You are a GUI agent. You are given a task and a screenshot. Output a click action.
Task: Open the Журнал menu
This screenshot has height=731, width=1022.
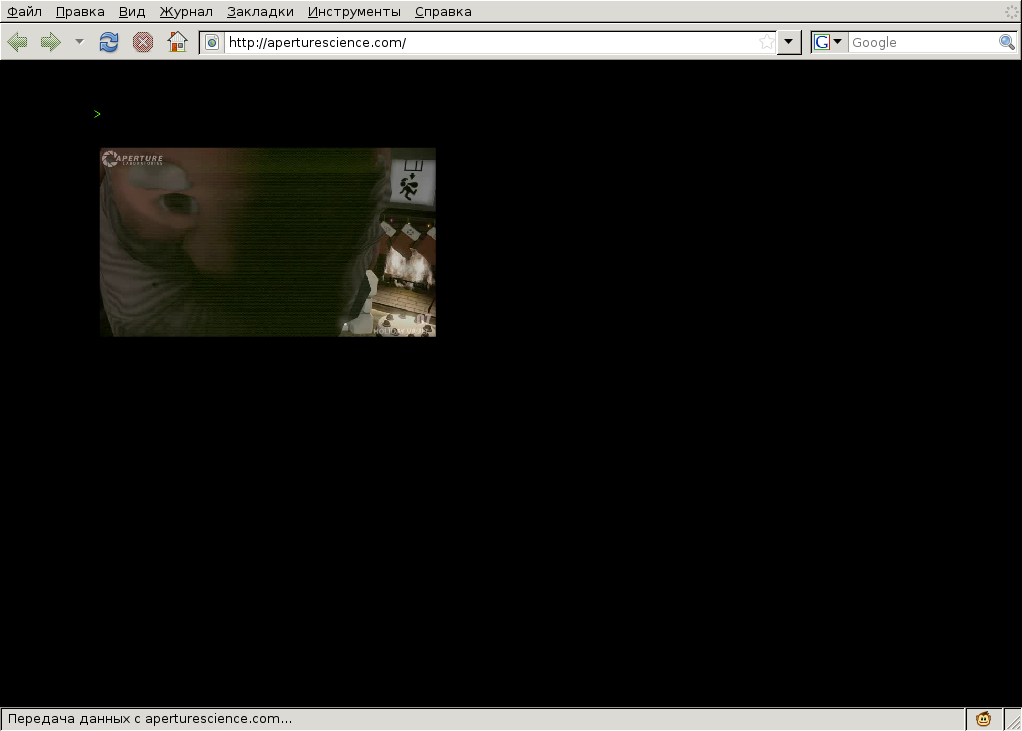186,12
